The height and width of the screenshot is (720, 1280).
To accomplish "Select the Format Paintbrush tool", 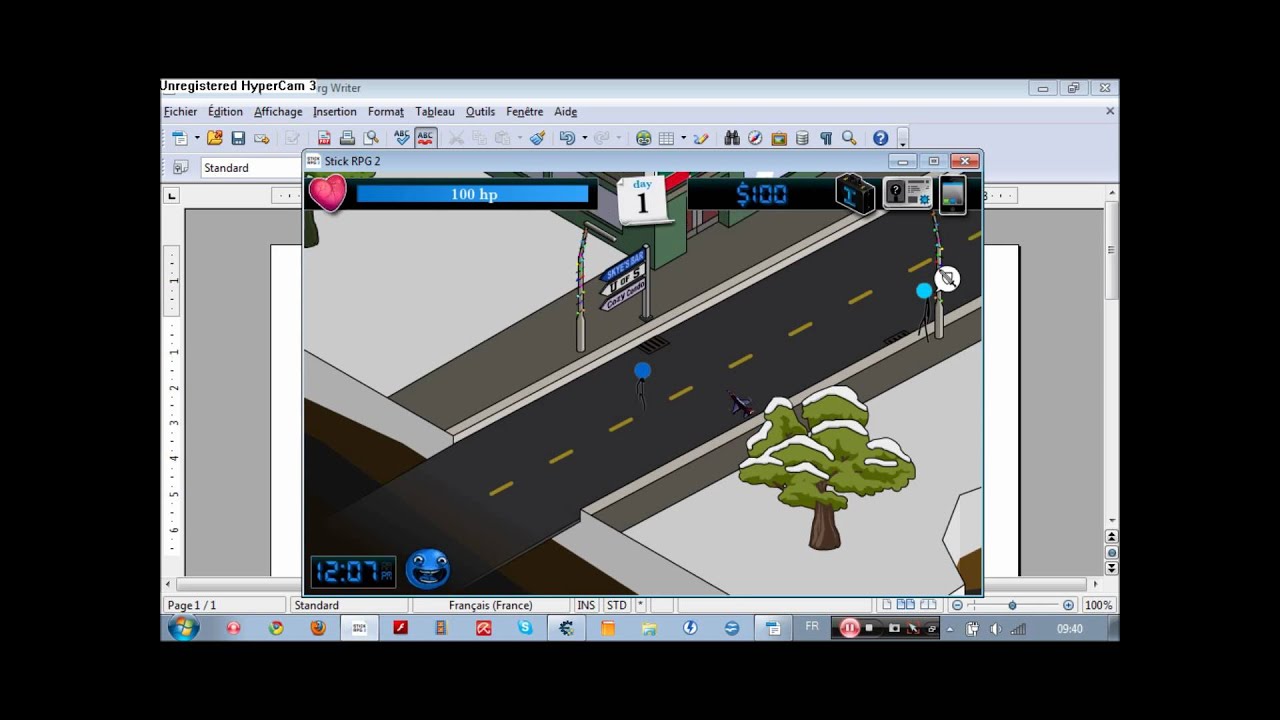I will pos(537,138).
